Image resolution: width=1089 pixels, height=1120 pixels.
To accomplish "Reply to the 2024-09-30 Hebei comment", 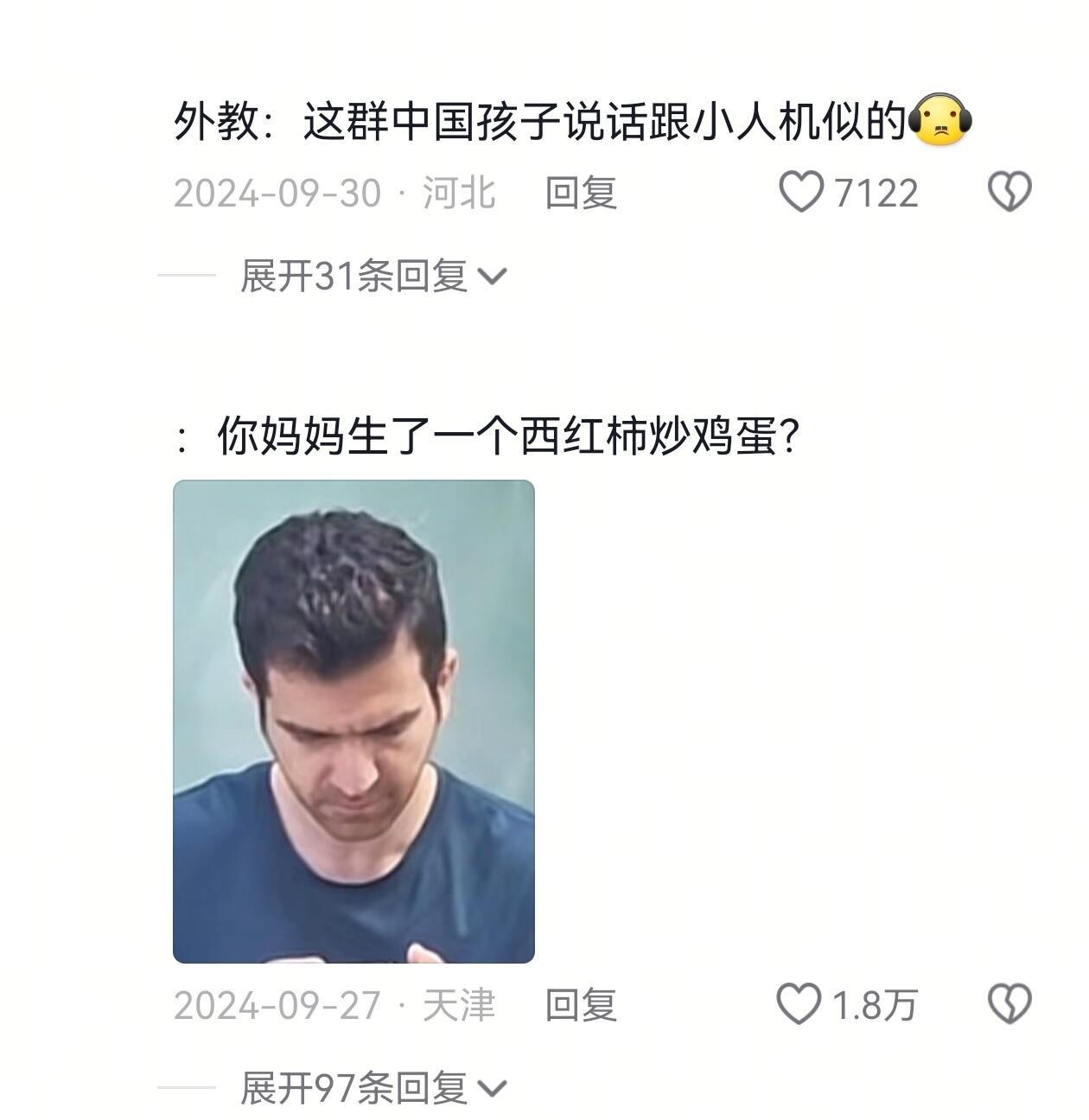I will 581,192.
